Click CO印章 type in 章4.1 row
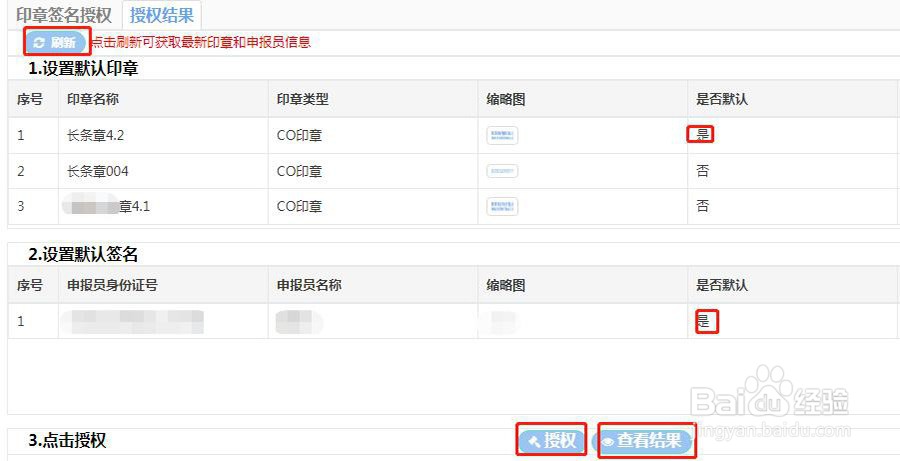The image size is (900, 461). [300, 207]
